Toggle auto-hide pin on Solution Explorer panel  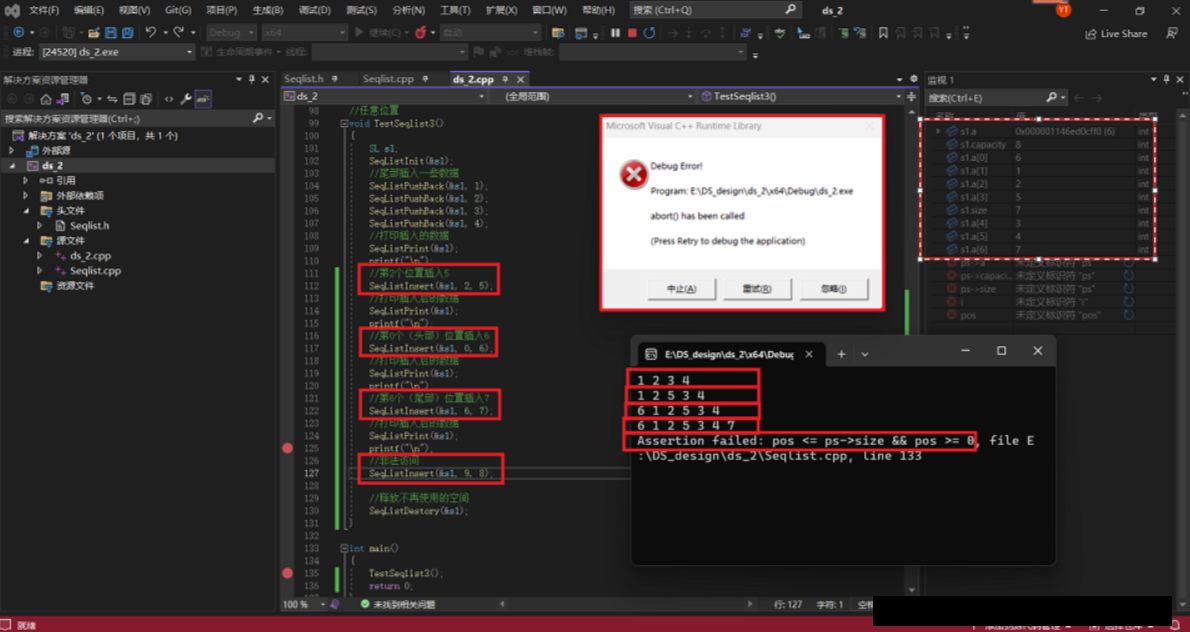tap(251, 79)
